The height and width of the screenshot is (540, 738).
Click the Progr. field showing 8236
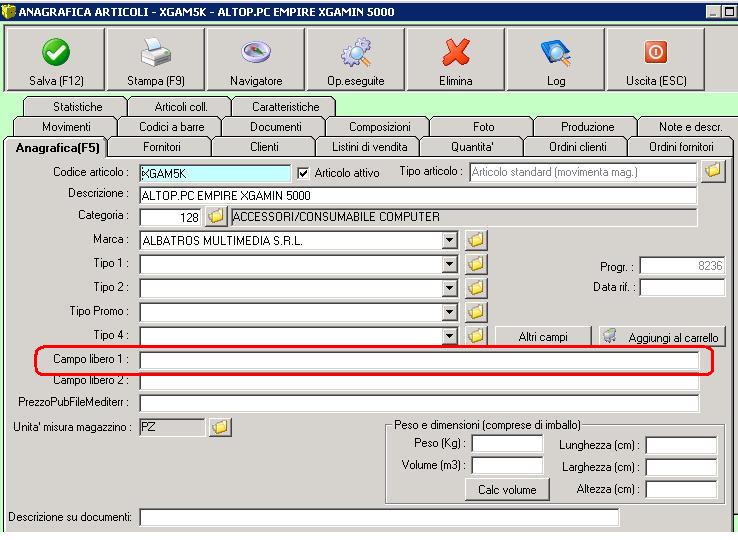(x=682, y=266)
